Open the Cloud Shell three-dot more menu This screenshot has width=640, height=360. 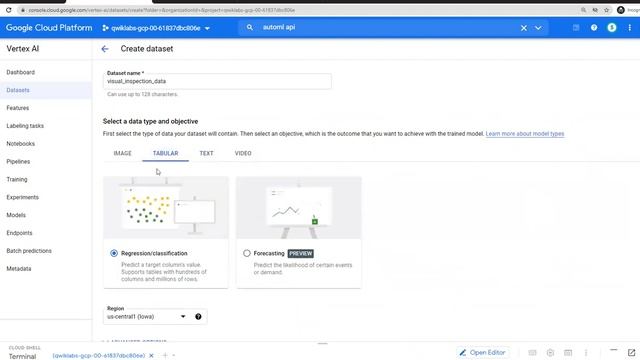(586, 353)
